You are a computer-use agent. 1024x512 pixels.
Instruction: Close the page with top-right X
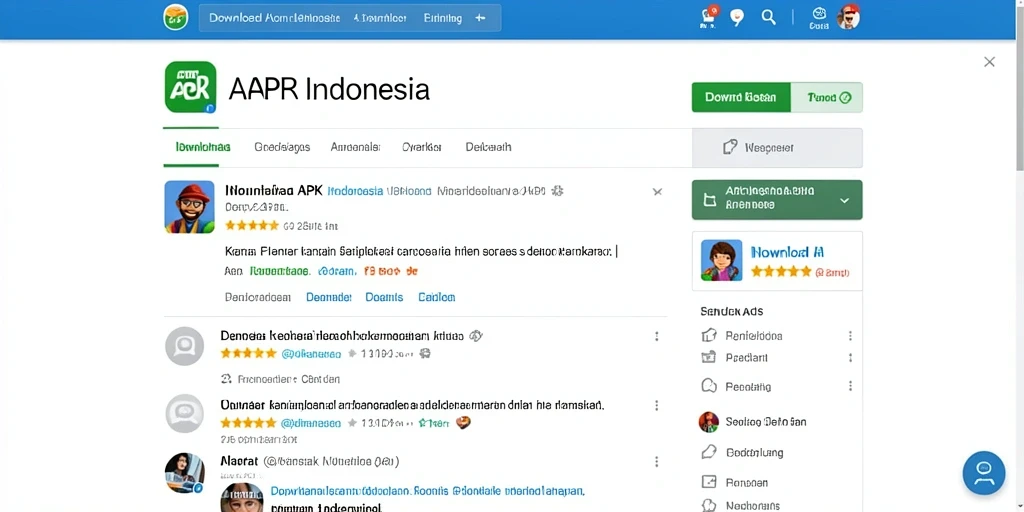click(x=989, y=62)
